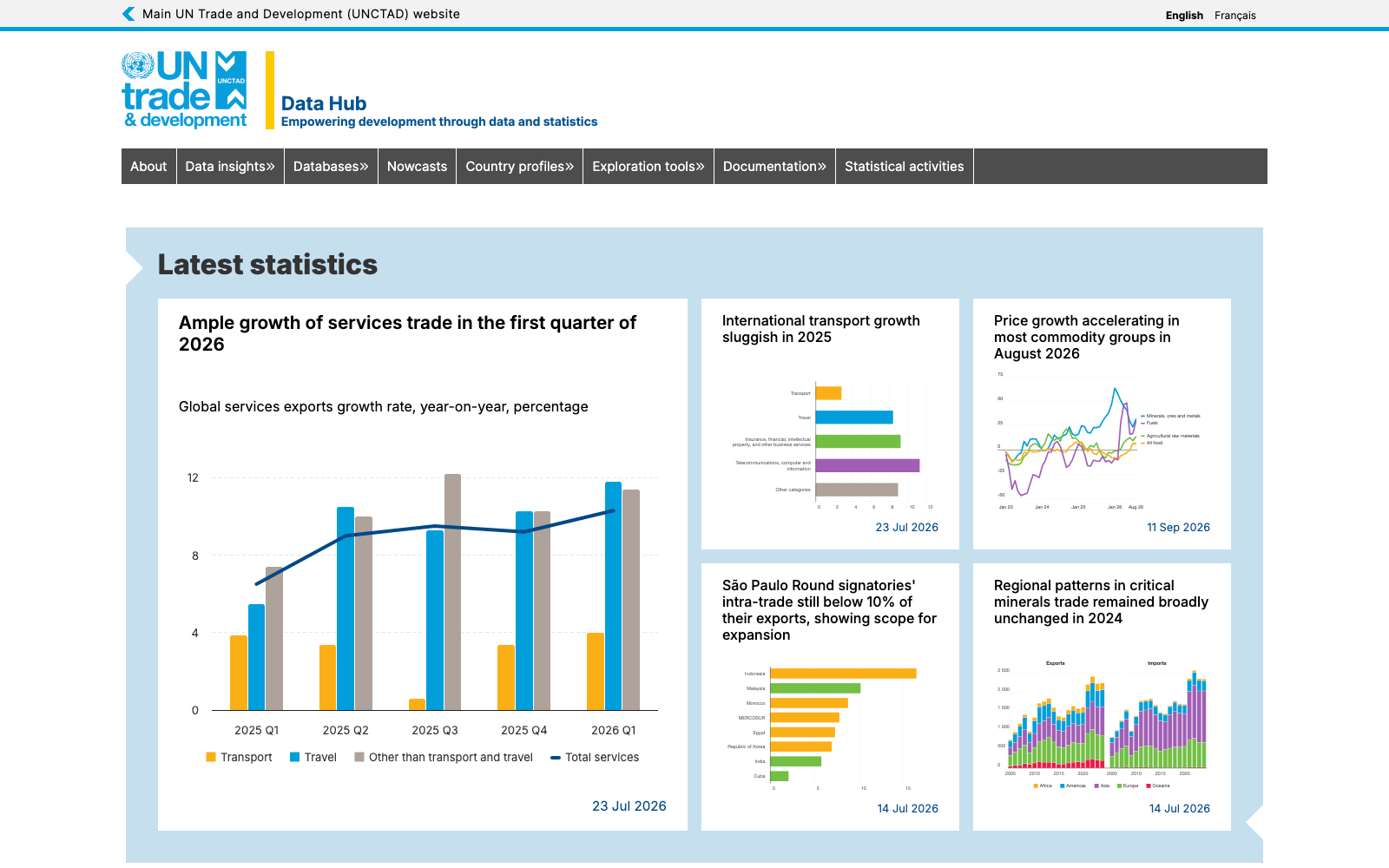Click the São Paulo Round bar chart thumbnail
The width and height of the screenshot is (1389, 868).
tap(823, 727)
